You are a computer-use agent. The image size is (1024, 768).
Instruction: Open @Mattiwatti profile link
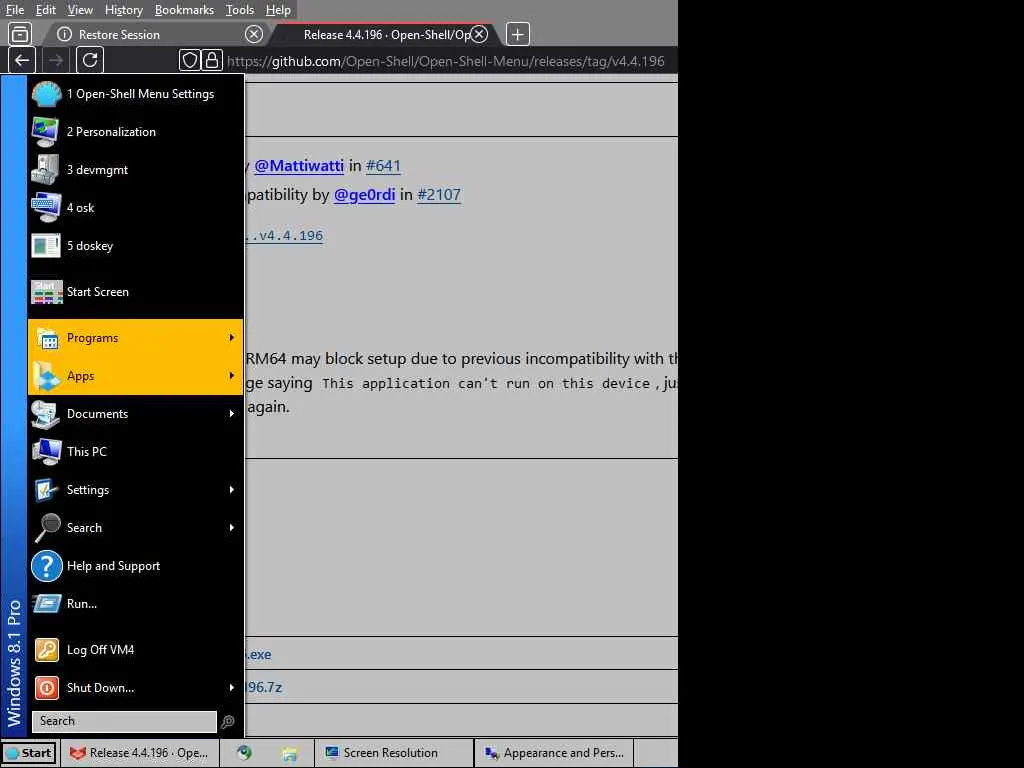point(299,166)
